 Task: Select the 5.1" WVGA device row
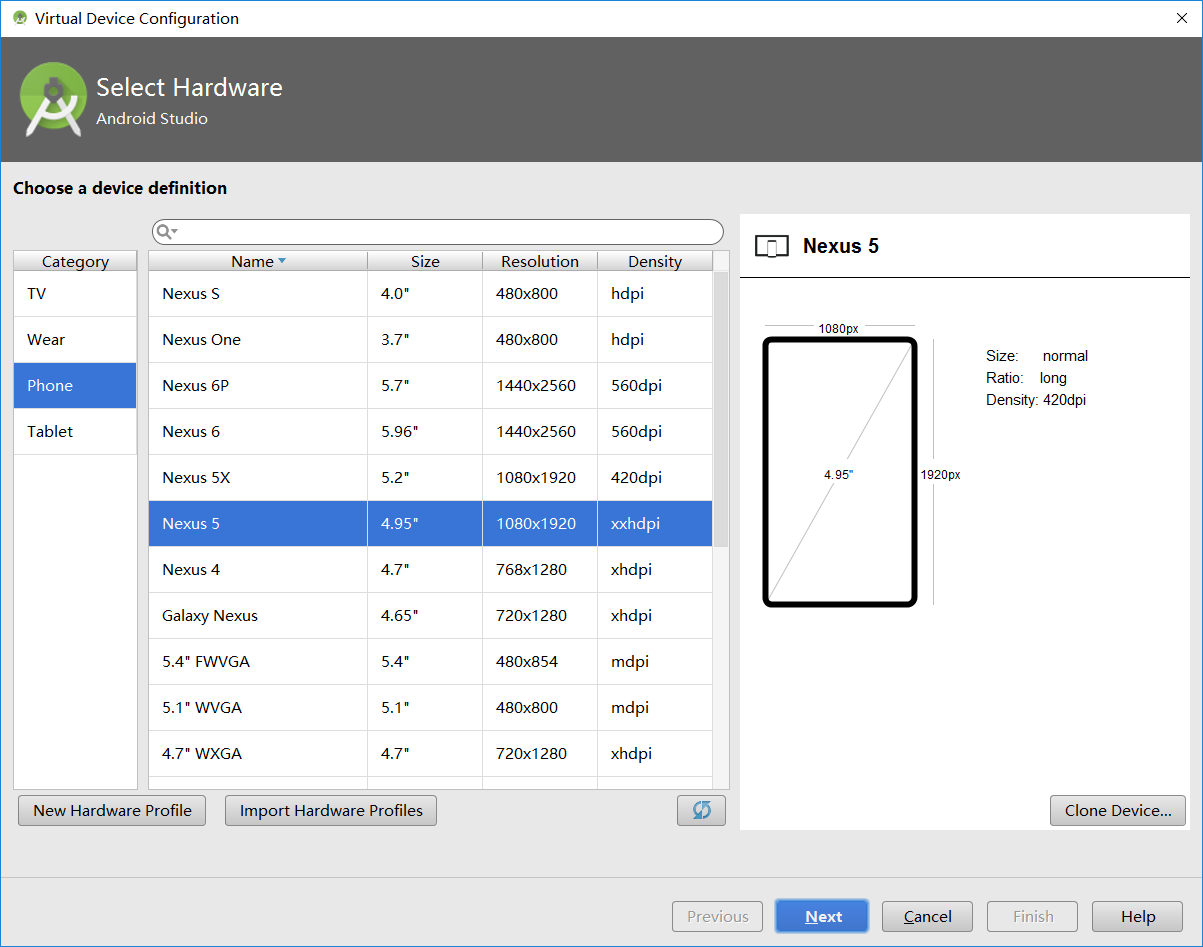click(x=431, y=708)
